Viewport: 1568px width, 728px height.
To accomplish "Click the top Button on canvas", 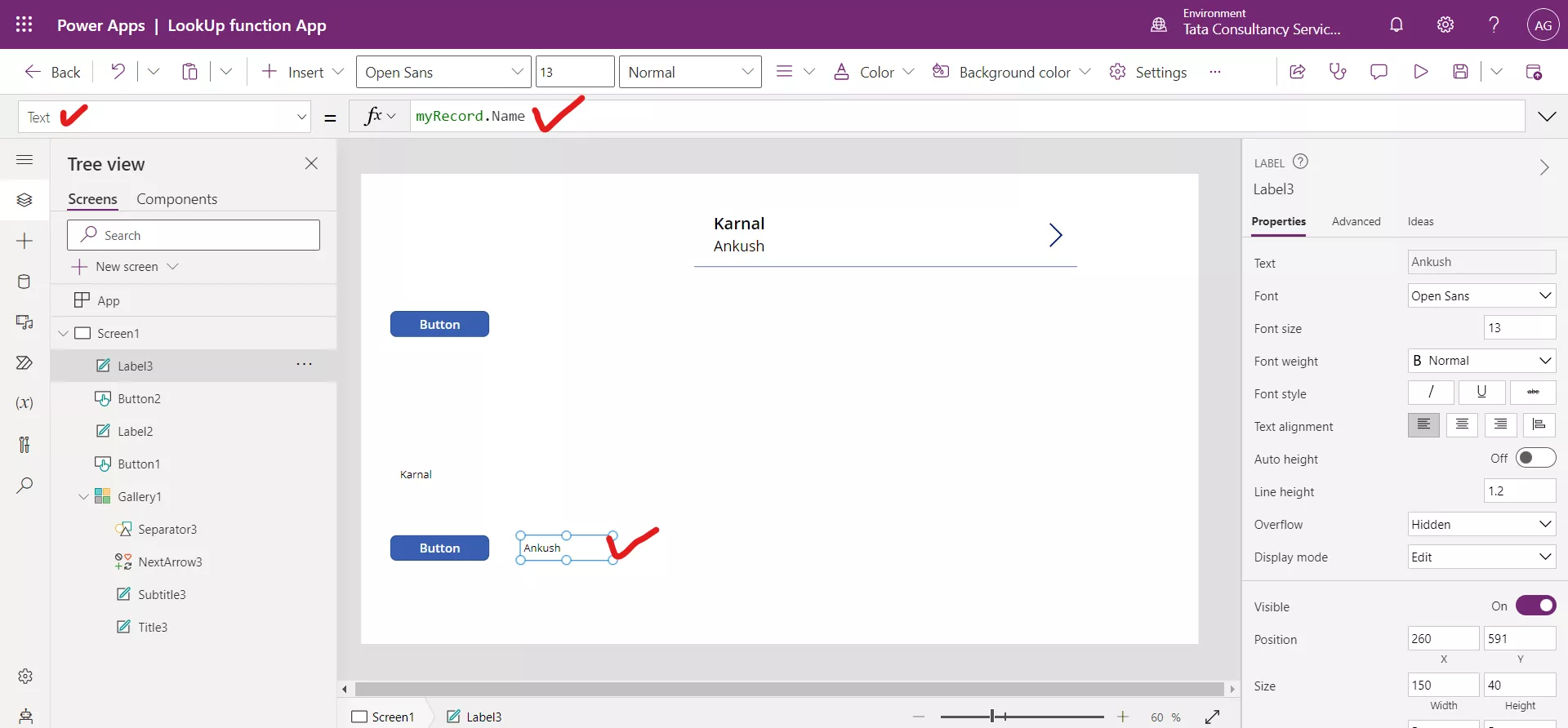I will (439, 324).
